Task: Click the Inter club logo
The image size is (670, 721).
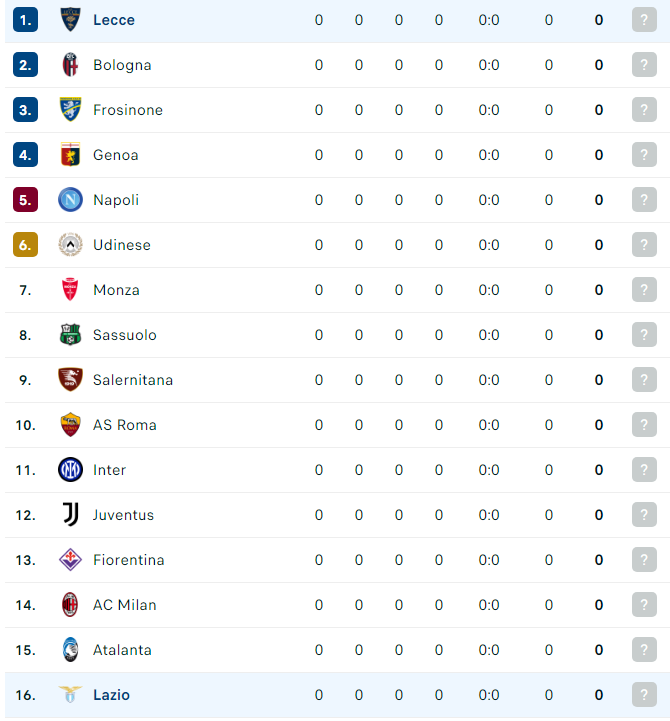Action: tap(70, 469)
